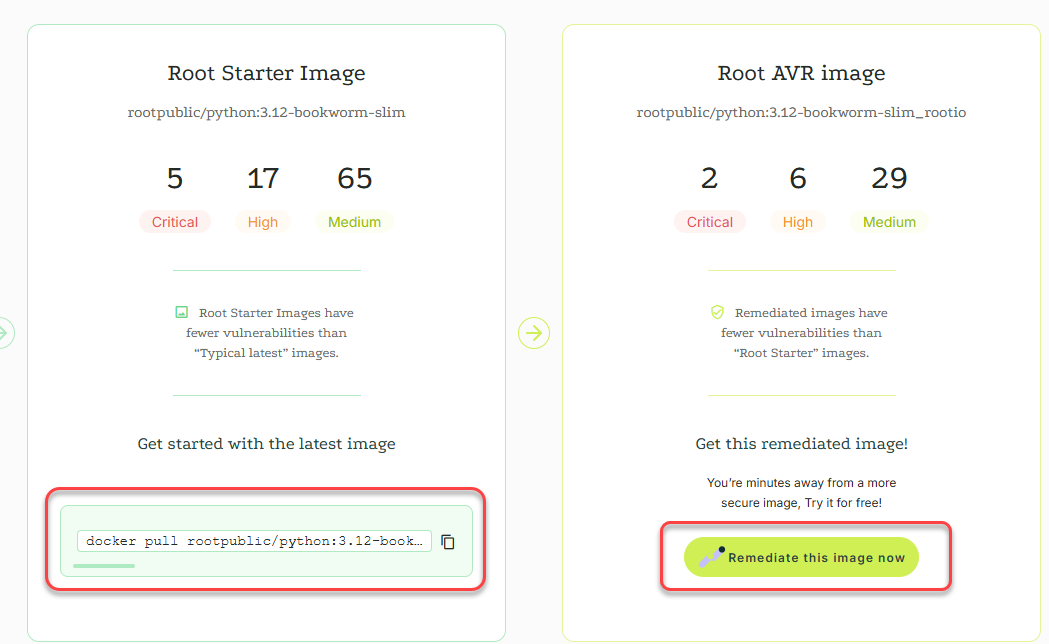The width and height of the screenshot is (1049, 644).
Task: Click You're minutes away from a more secure image text
Action: point(801,493)
